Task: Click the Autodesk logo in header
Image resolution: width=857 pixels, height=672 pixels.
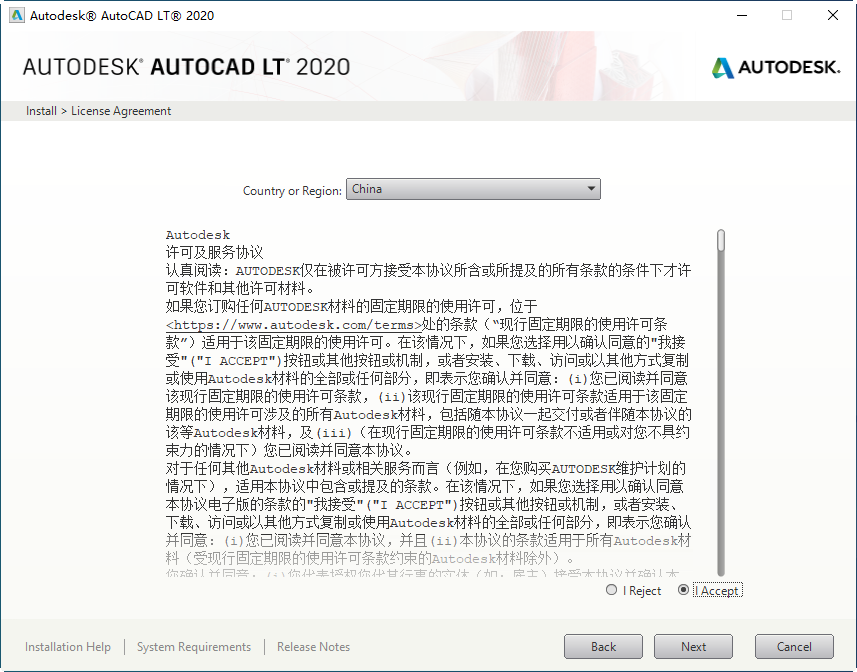Action: tap(776, 67)
